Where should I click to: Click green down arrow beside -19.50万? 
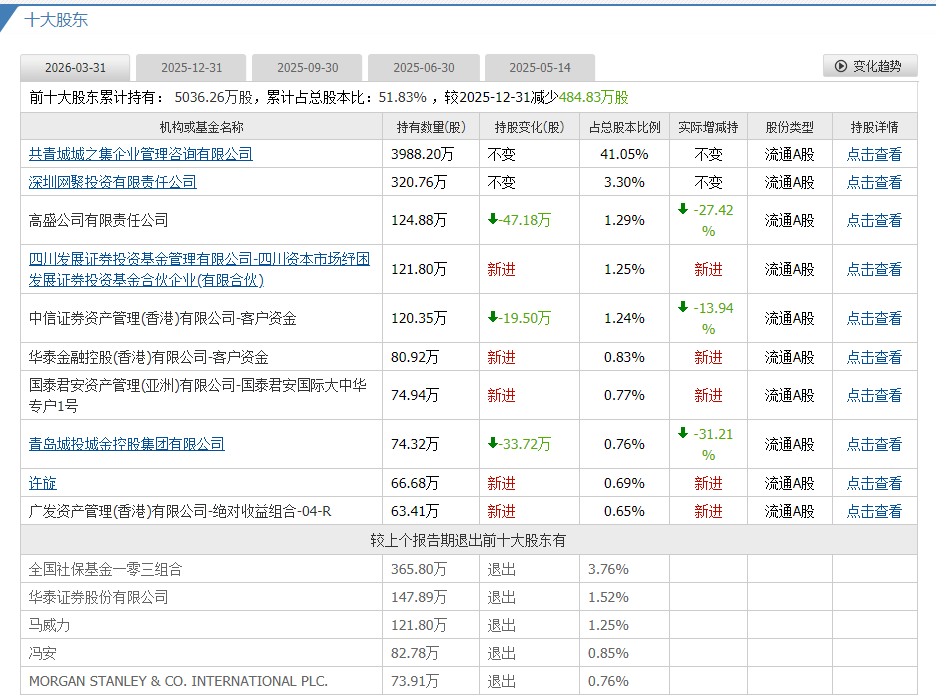[x=493, y=318]
